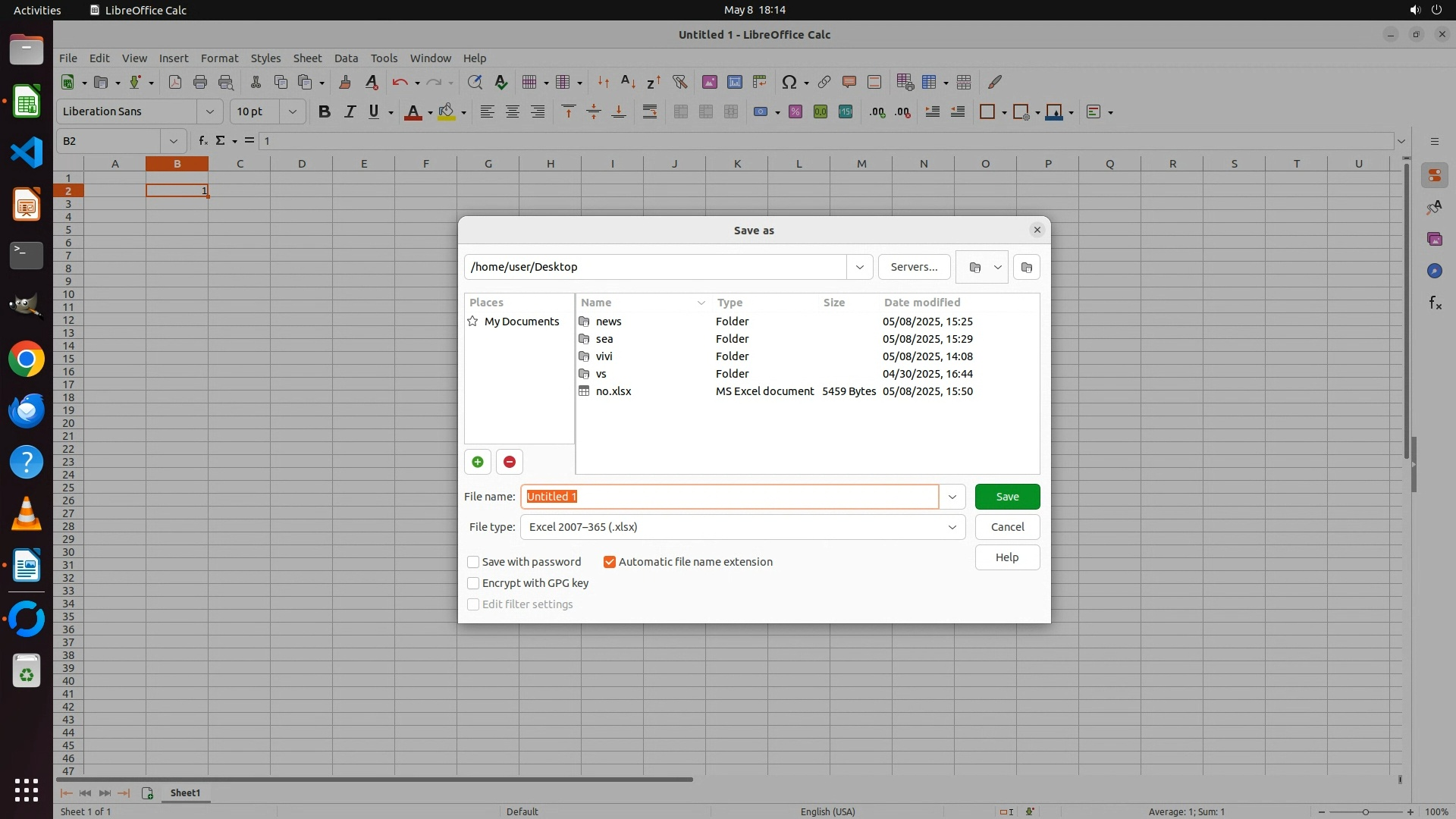Image resolution: width=1456 pixels, height=819 pixels.
Task: Click the Function Wizard icon in formula bar
Action: pos(202,141)
